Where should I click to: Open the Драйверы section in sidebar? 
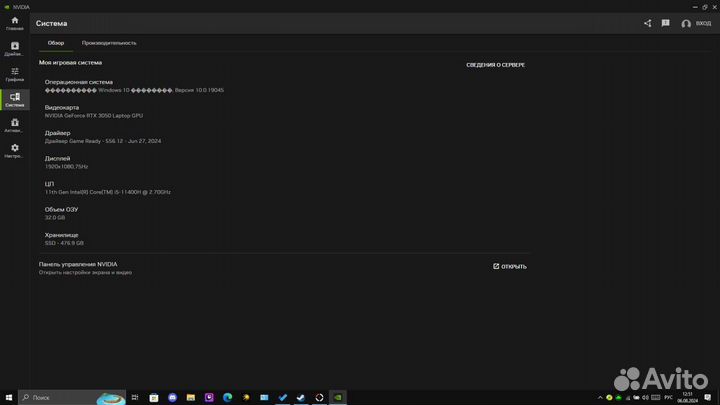tap(14, 48)
